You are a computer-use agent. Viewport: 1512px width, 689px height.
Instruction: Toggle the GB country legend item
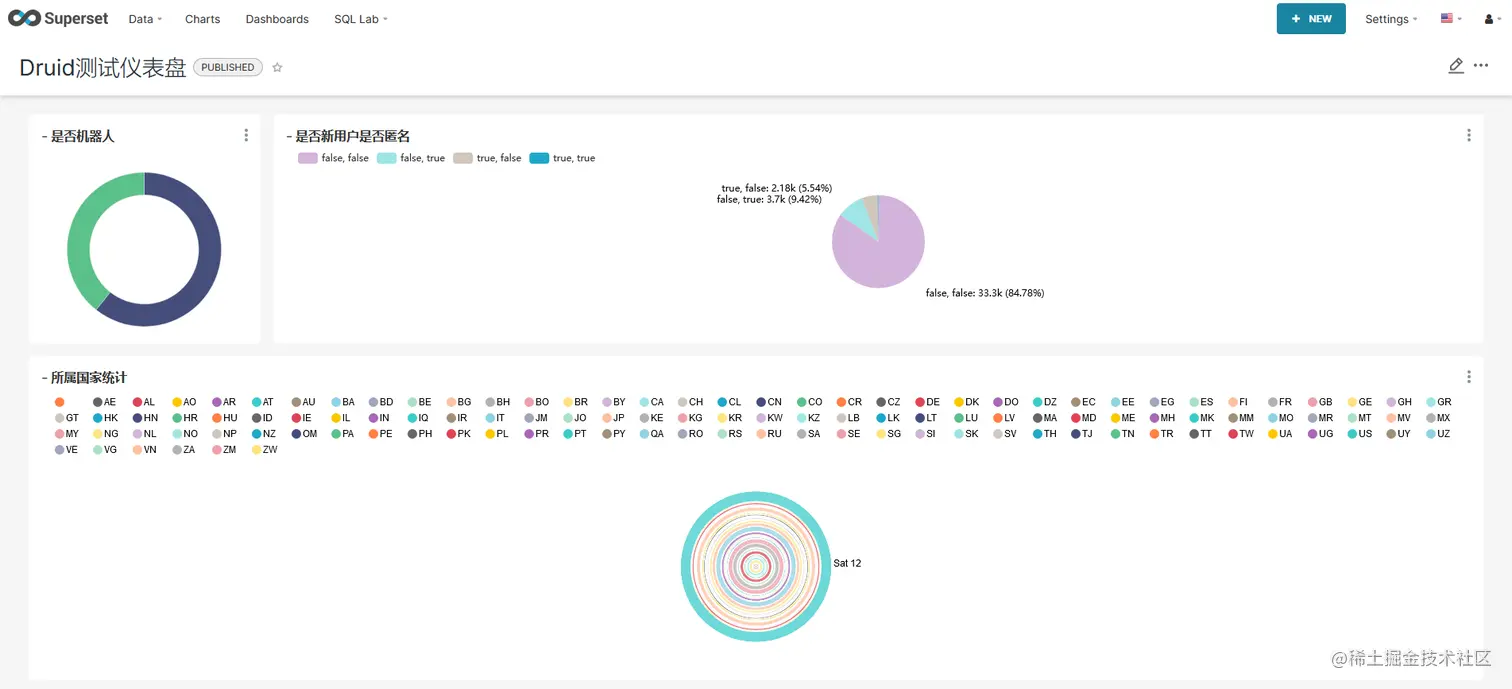pos(1320,402)
